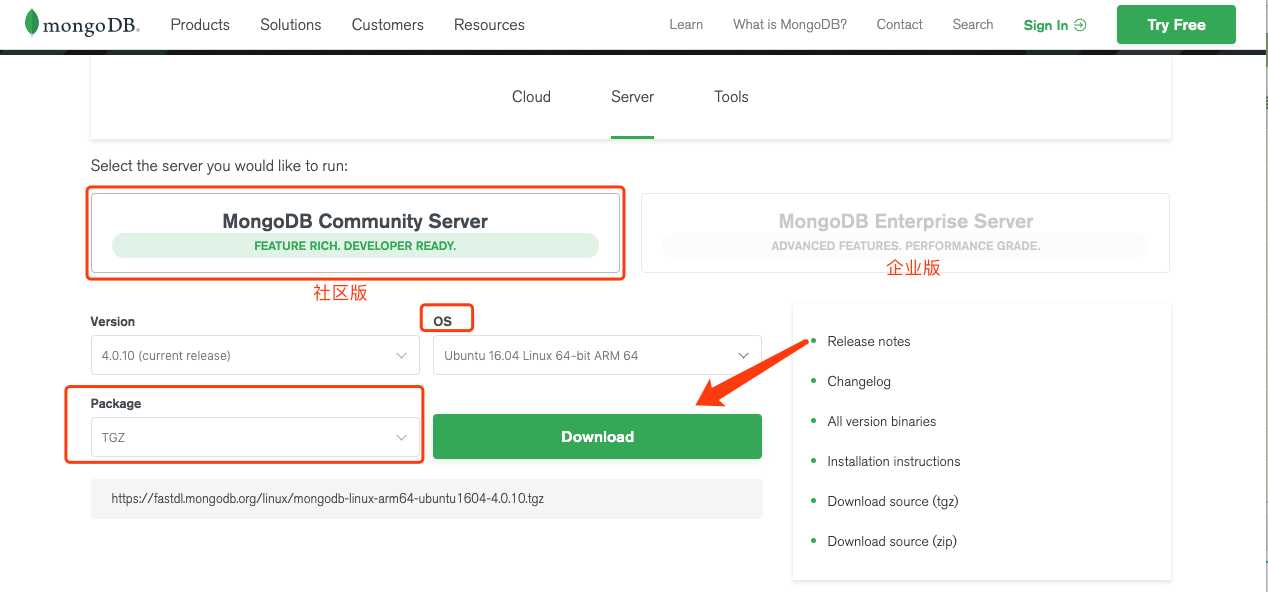Click the OS dropdown chevron arrow
Screen dimensions: 1268x592
point(743,356)
